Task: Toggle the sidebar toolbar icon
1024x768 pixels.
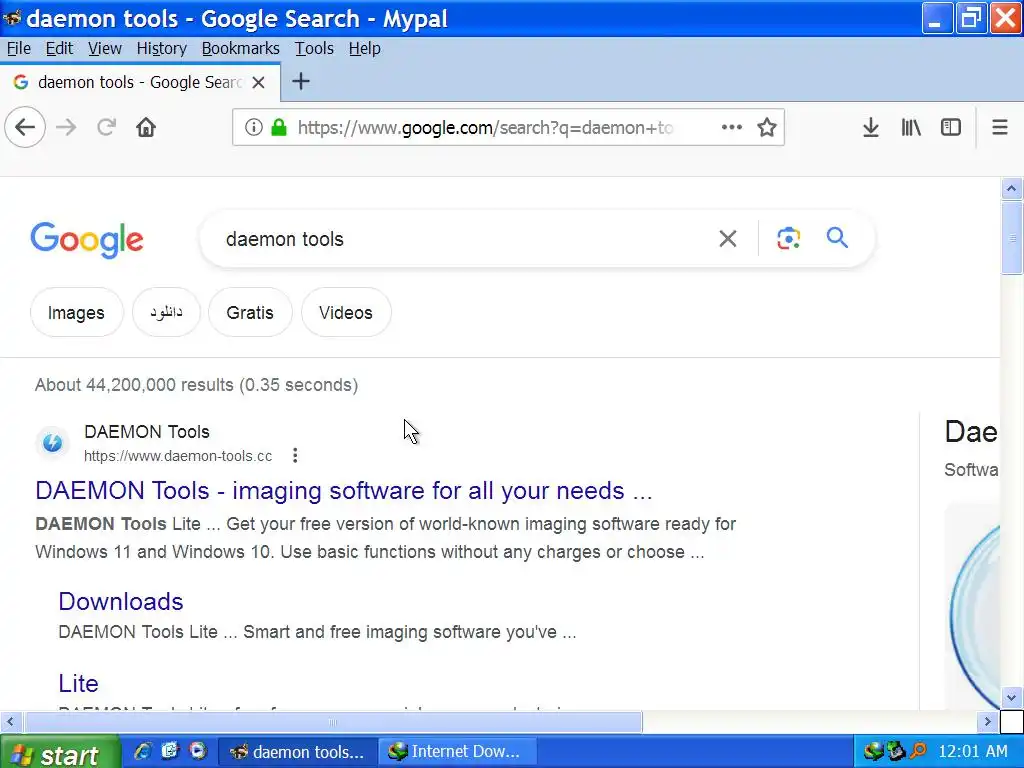Action: [x=951, y=127]
